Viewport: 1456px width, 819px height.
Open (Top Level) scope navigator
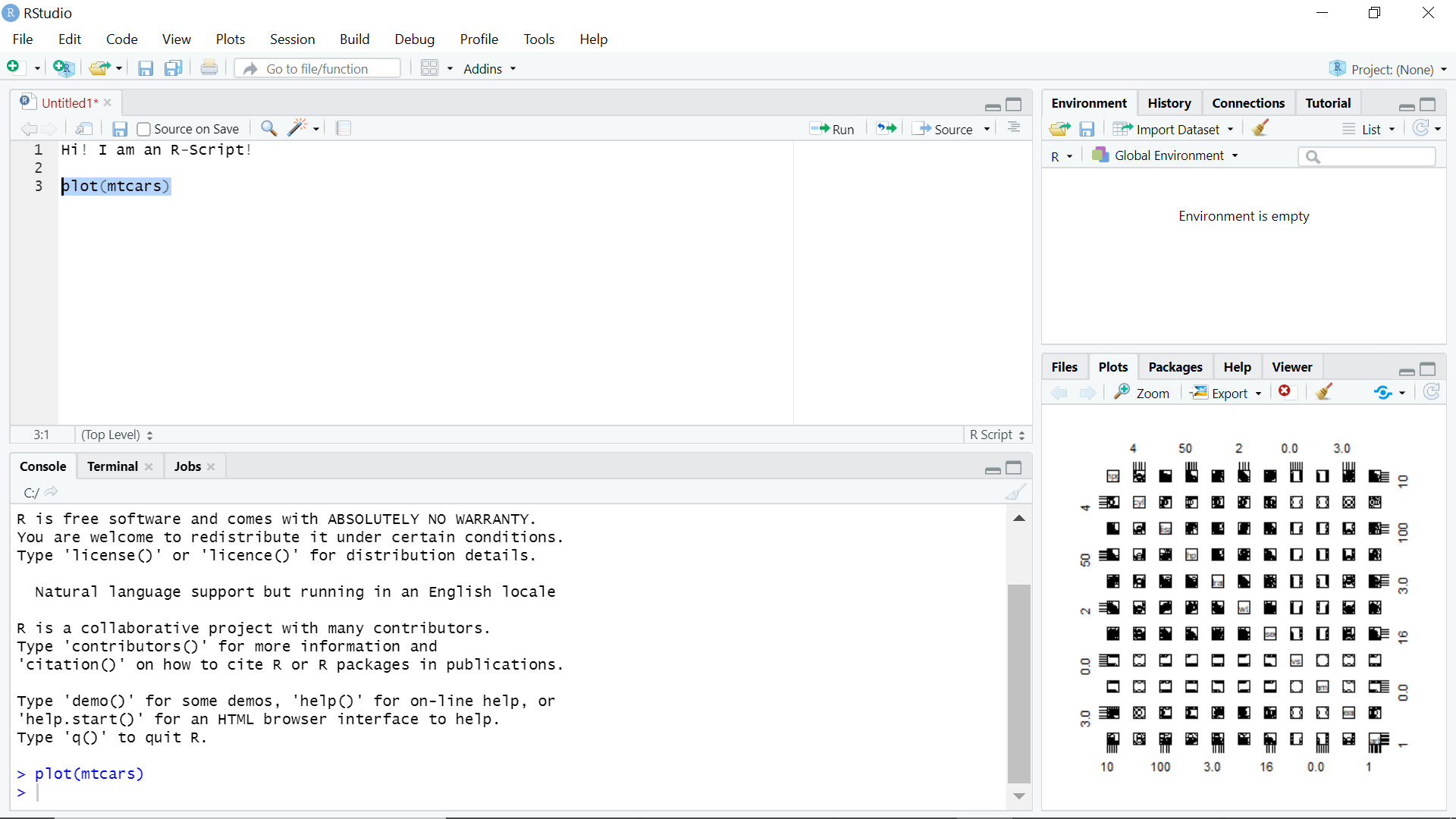(118, 435)
